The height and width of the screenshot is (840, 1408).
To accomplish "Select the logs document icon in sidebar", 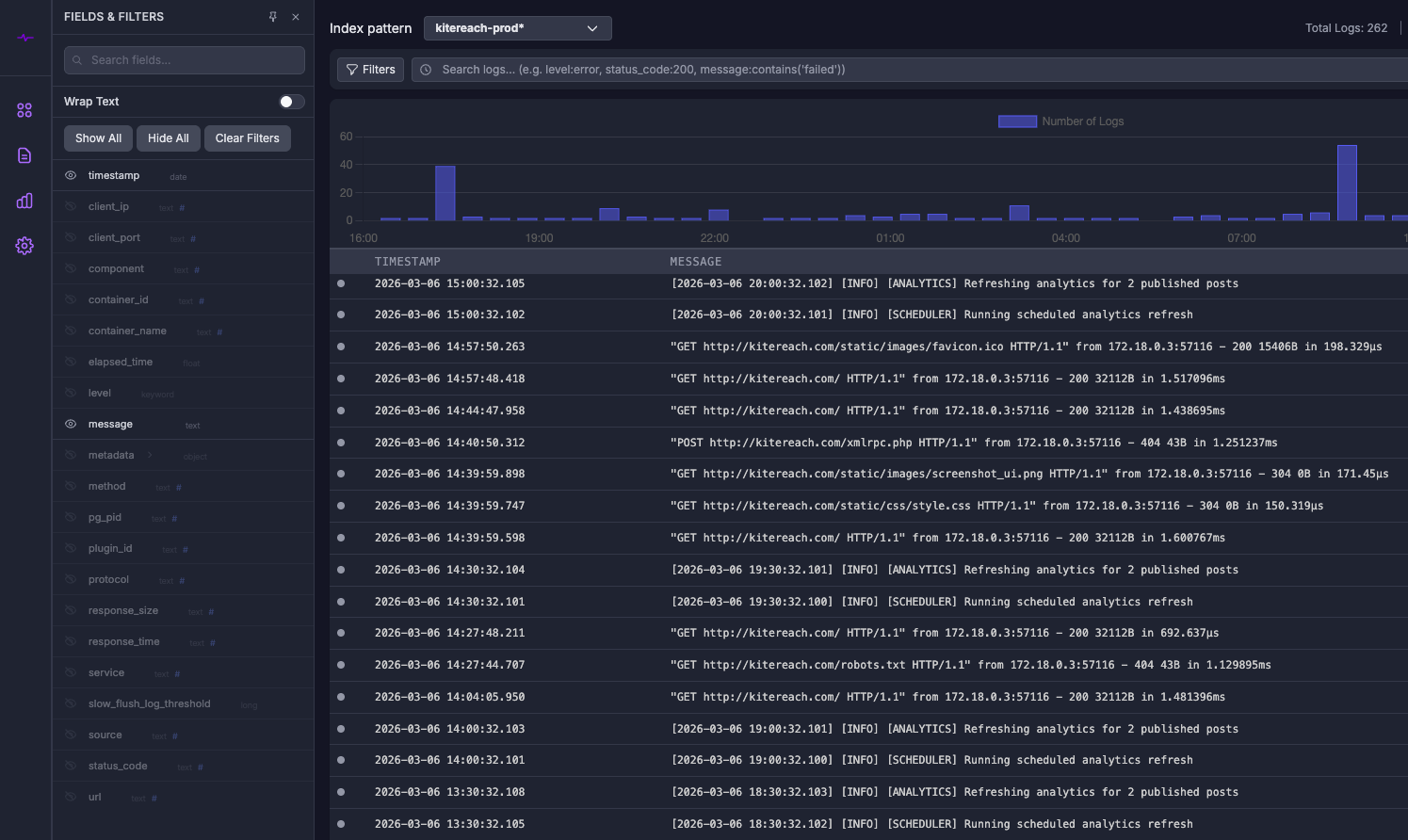I will pos(24,154).
